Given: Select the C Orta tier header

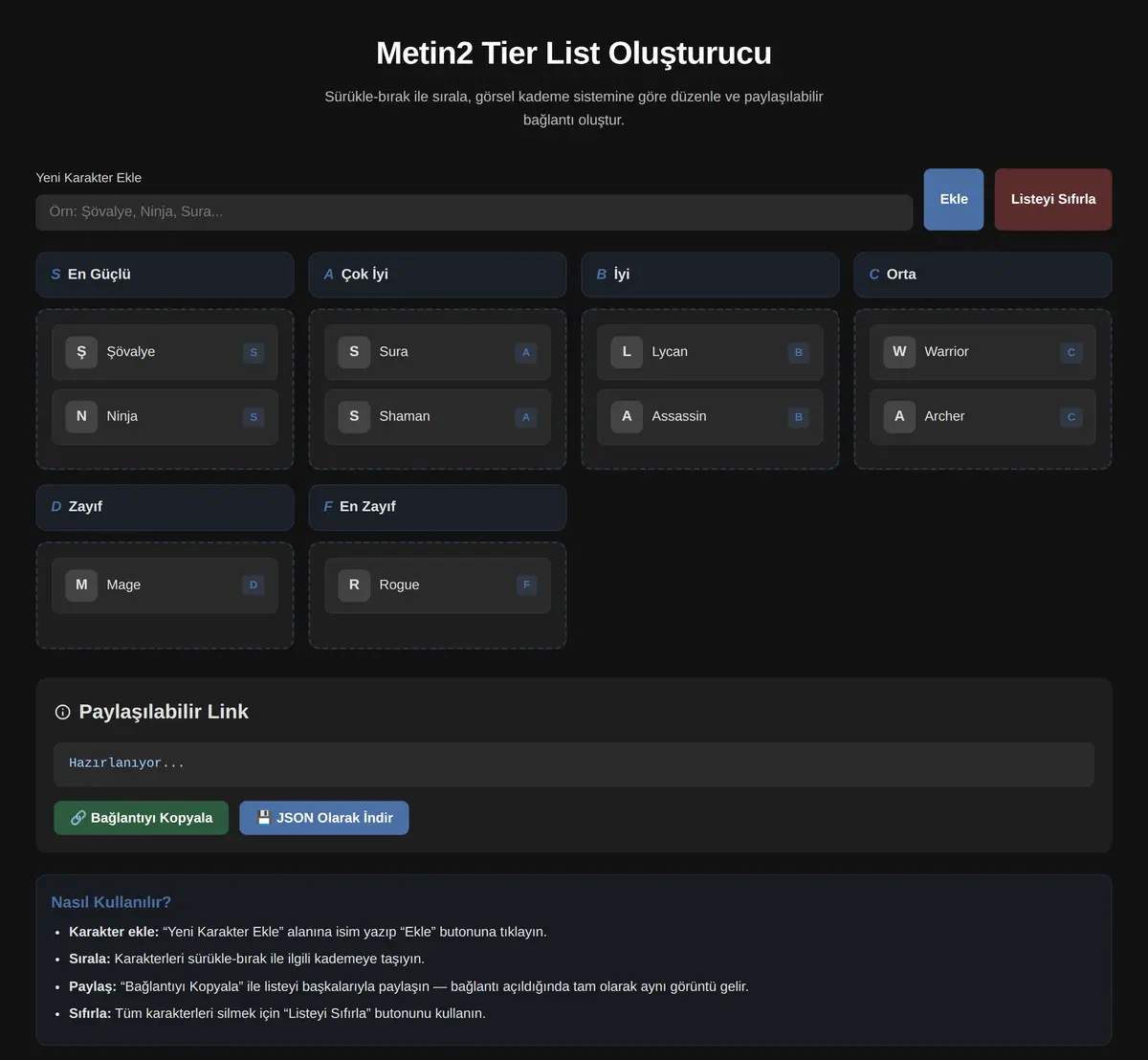Looking at the screenshot, I should point(982,275).
